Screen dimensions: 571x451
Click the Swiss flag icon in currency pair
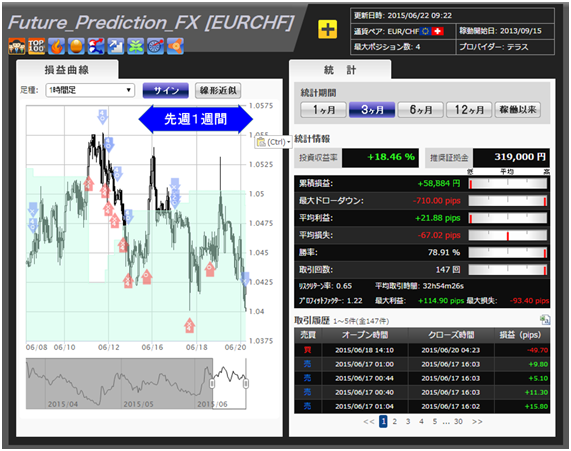point(437,31)
